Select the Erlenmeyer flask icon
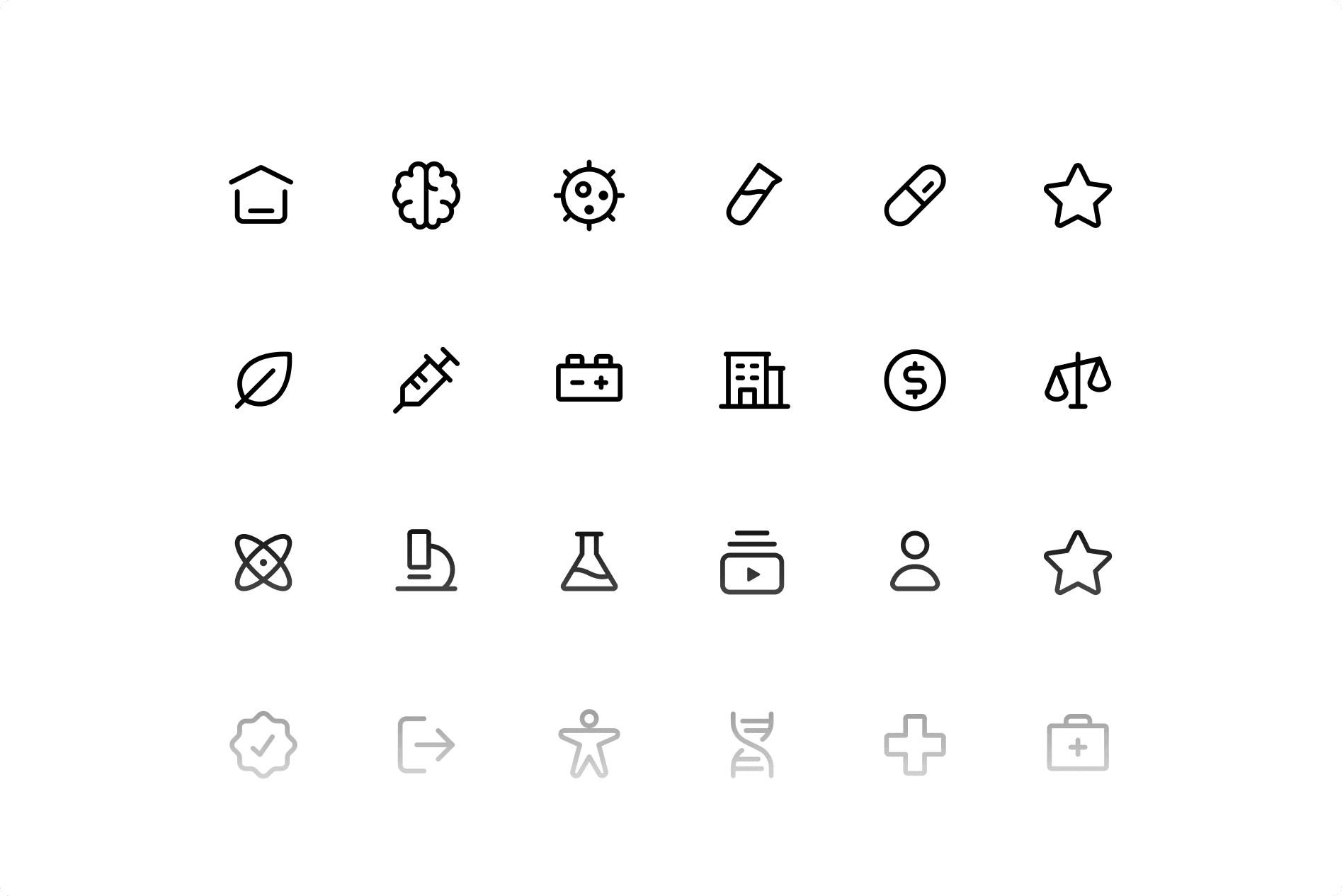The width and height of the screenshot is (1342, 896). click(589, 561)
